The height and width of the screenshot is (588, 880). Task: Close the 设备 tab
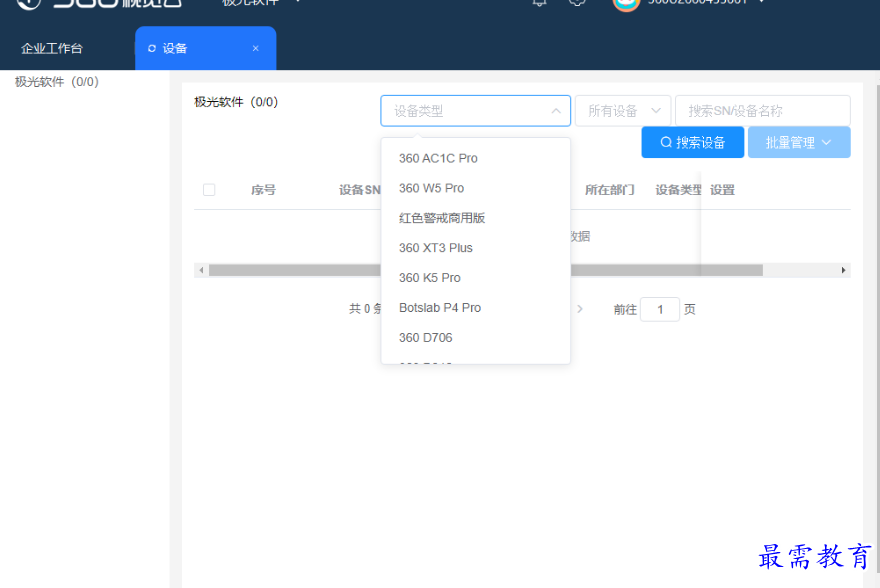pyautogui.click(x=255, y=48)
